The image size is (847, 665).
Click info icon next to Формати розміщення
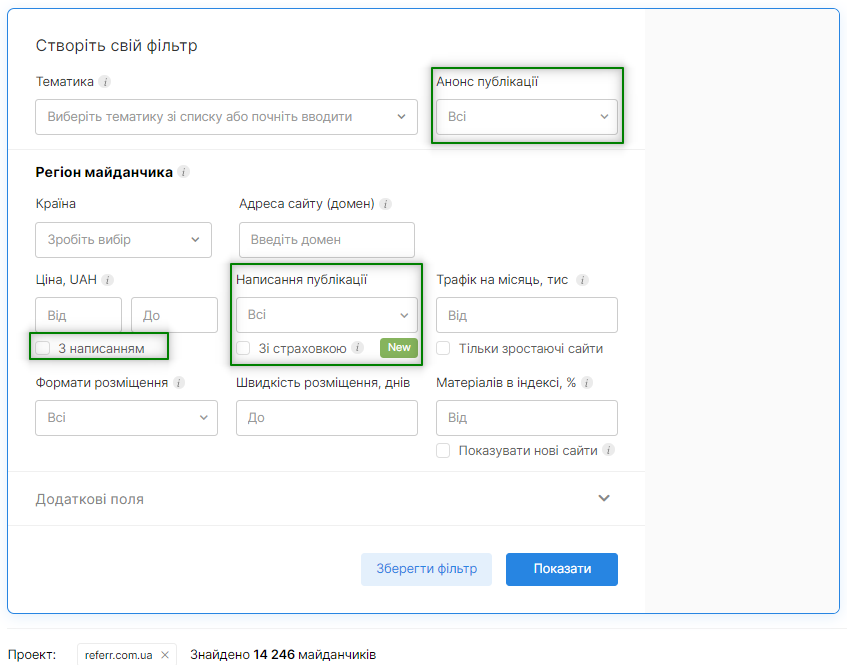[179, 383]
